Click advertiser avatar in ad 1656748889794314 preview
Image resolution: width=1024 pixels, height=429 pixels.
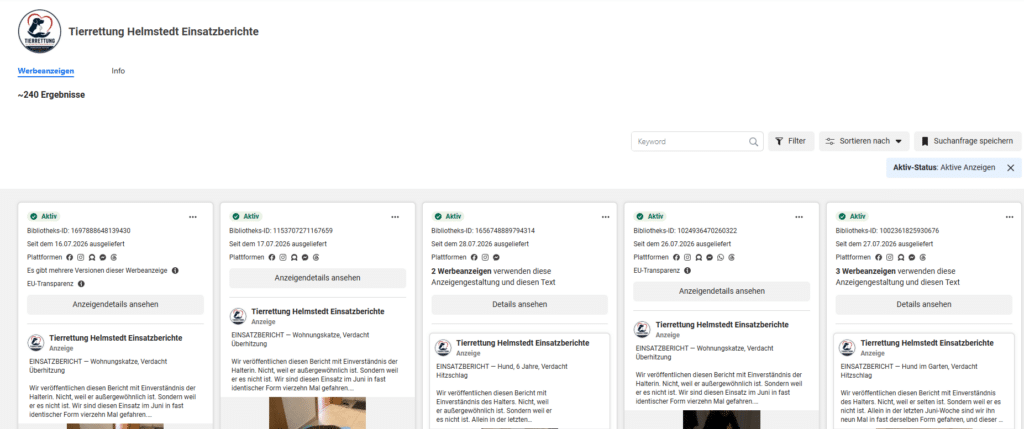(443, 347)
